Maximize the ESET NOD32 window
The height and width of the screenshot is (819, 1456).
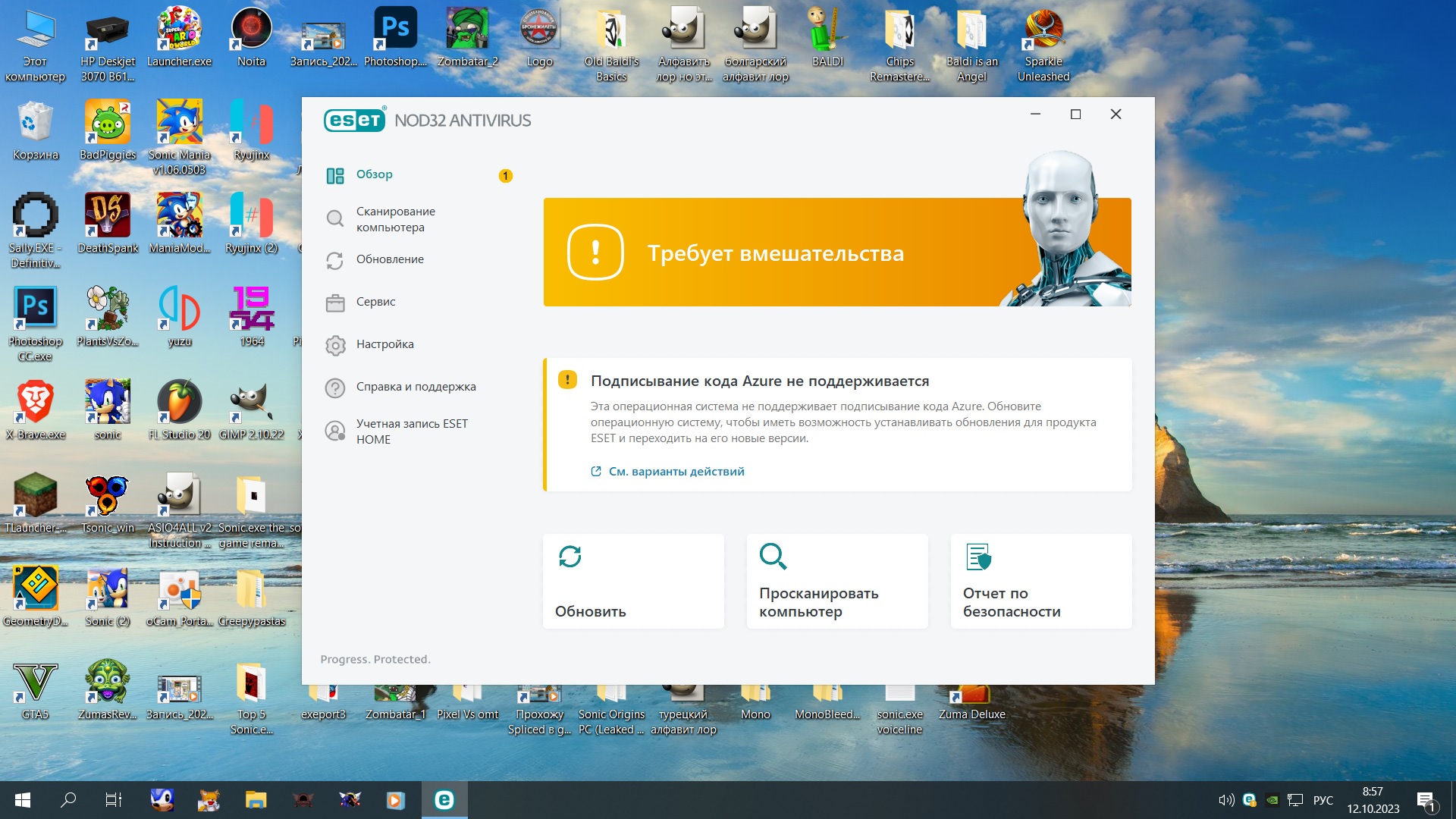tap(1075, 115)
